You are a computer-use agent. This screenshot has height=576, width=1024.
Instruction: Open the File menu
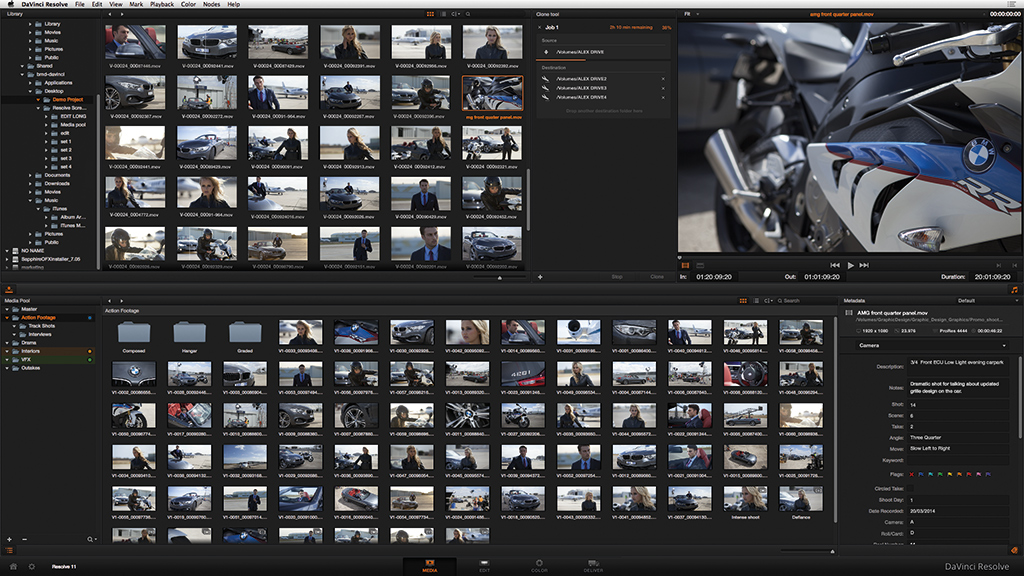point(80,4)
